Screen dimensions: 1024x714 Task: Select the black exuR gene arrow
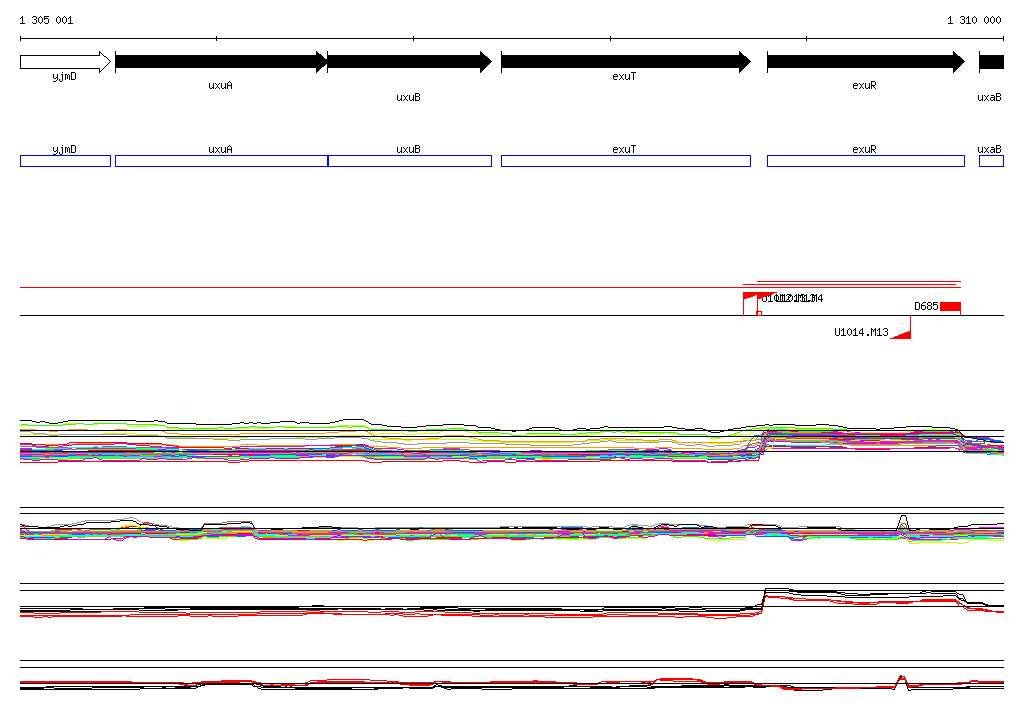[865, 62]
